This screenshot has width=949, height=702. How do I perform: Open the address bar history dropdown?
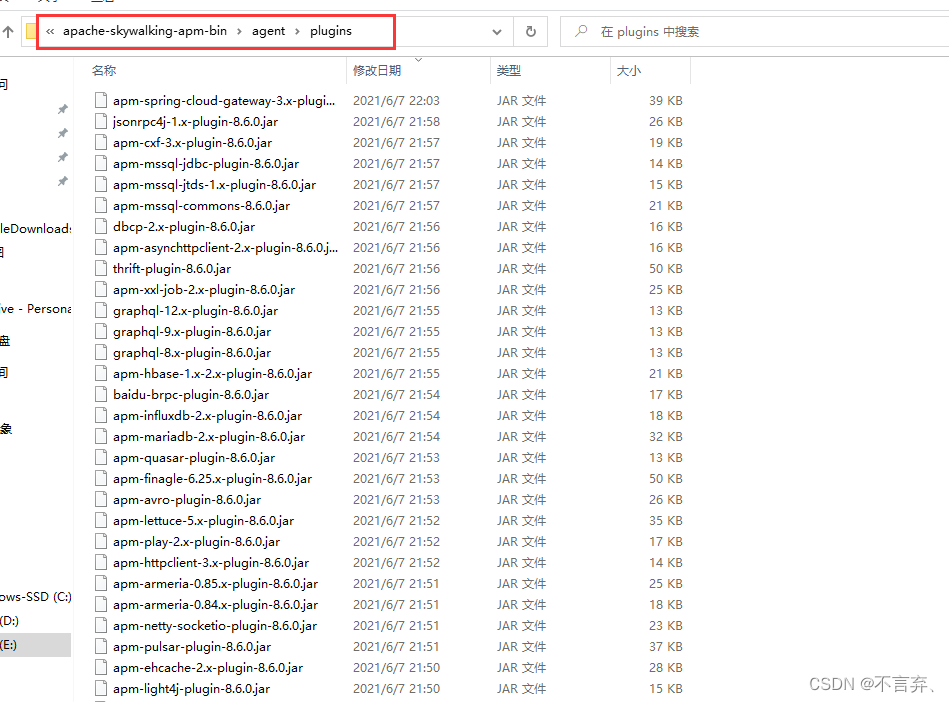pos(497,31)
